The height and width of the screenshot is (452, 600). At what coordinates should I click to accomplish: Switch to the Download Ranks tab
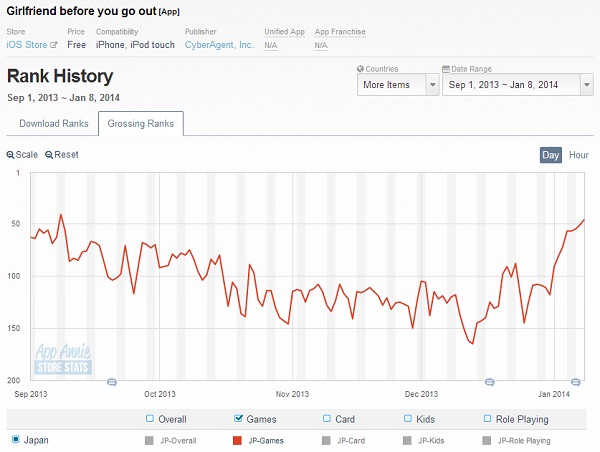pyautogui.click(x=55, y=124)
